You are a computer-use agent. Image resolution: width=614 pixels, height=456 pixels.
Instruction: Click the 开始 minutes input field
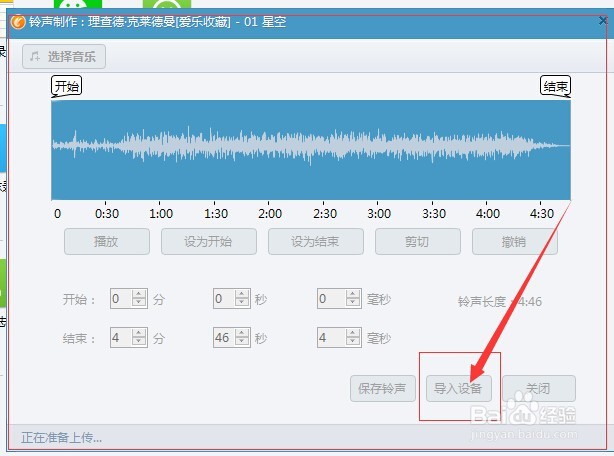coord(121,299)
